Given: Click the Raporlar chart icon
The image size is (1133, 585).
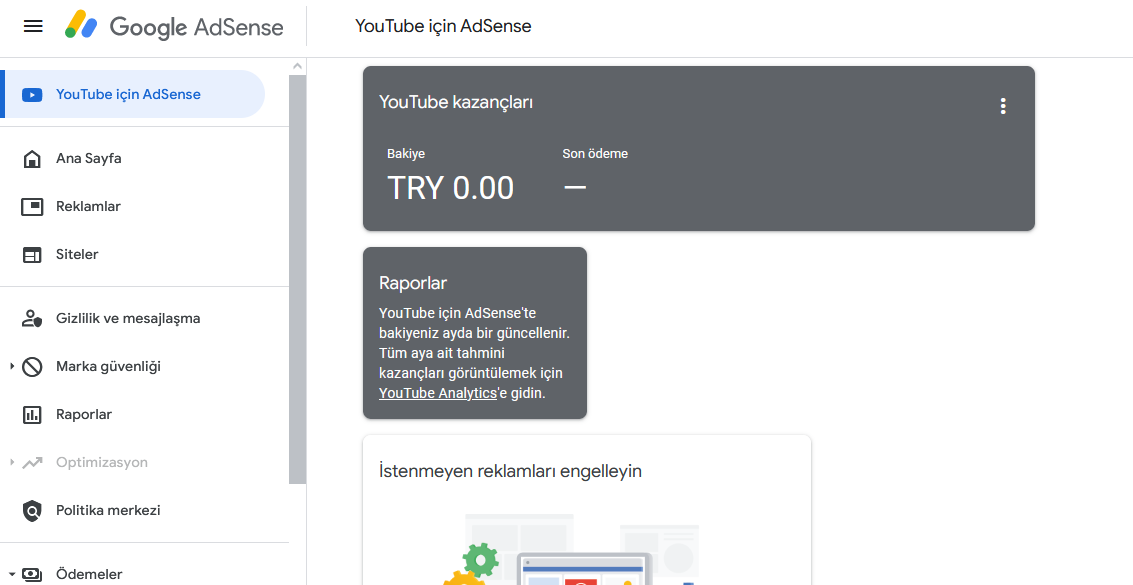Looking at the screenshot, I should pyautogui.click(x=32, y=415).
